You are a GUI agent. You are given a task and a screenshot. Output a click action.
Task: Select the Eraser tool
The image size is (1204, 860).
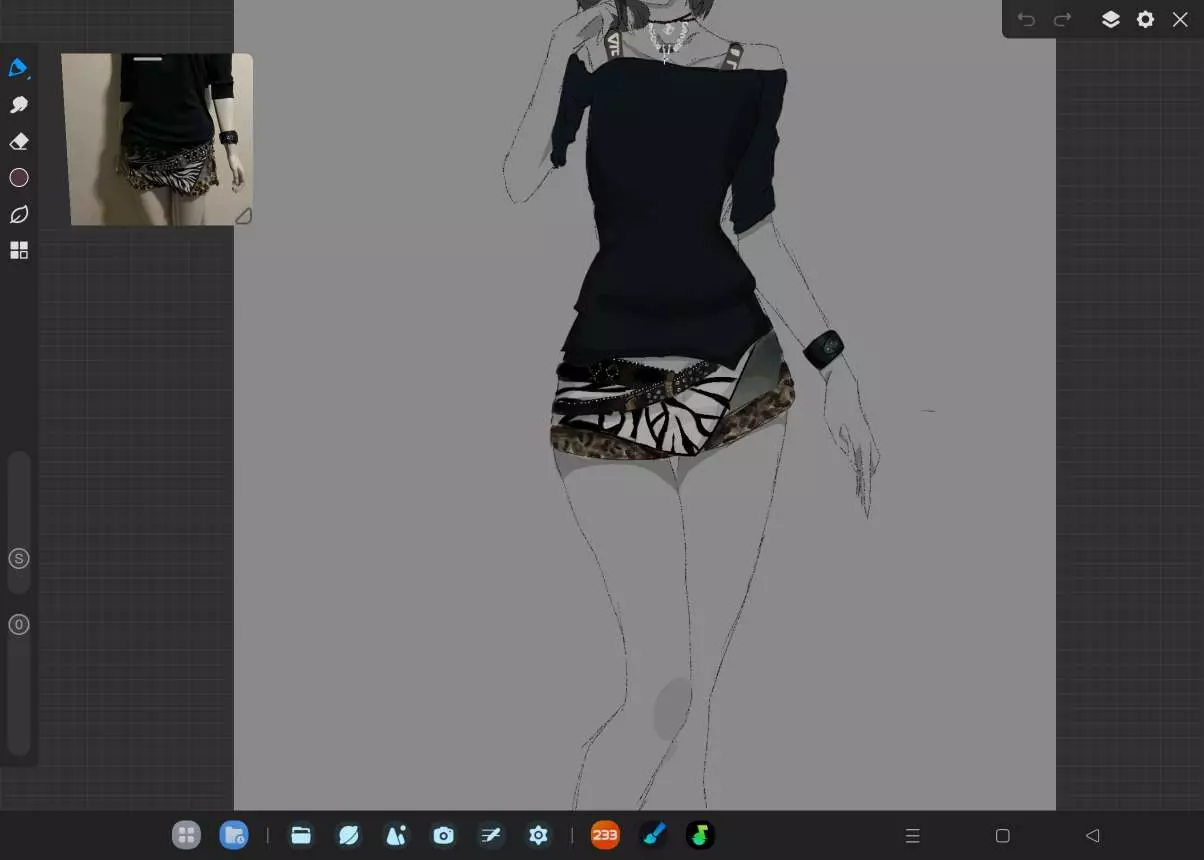pyautogui.click(x=18, y=142)
